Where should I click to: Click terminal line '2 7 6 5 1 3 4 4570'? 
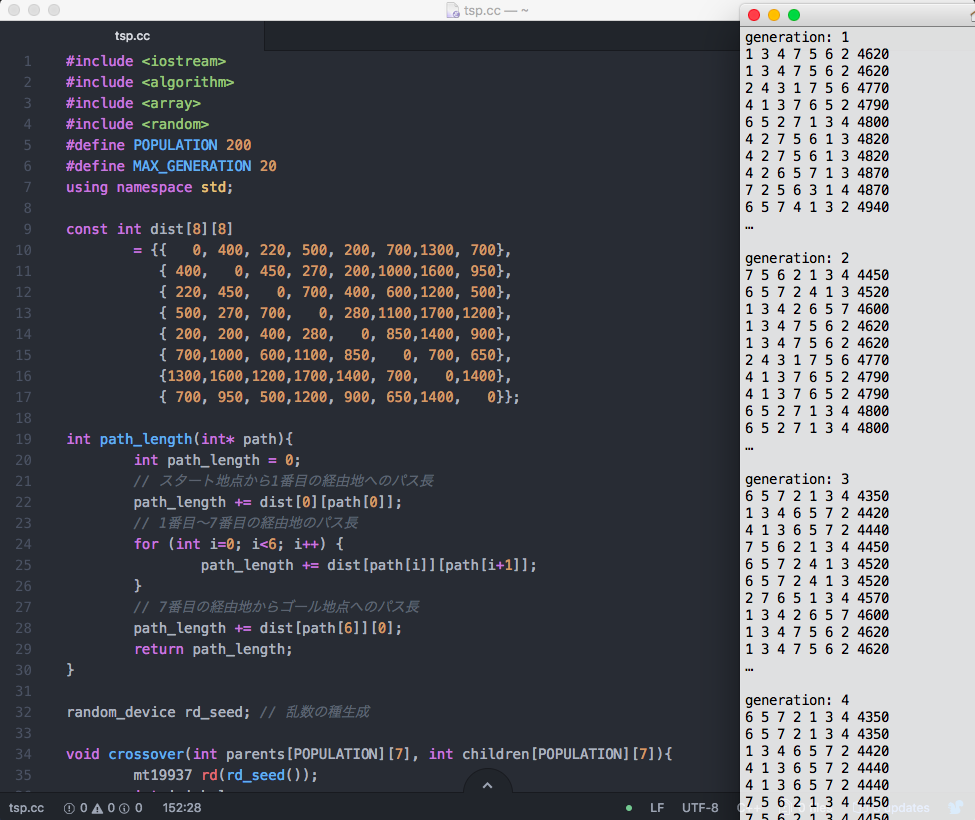tap(817, 598)
